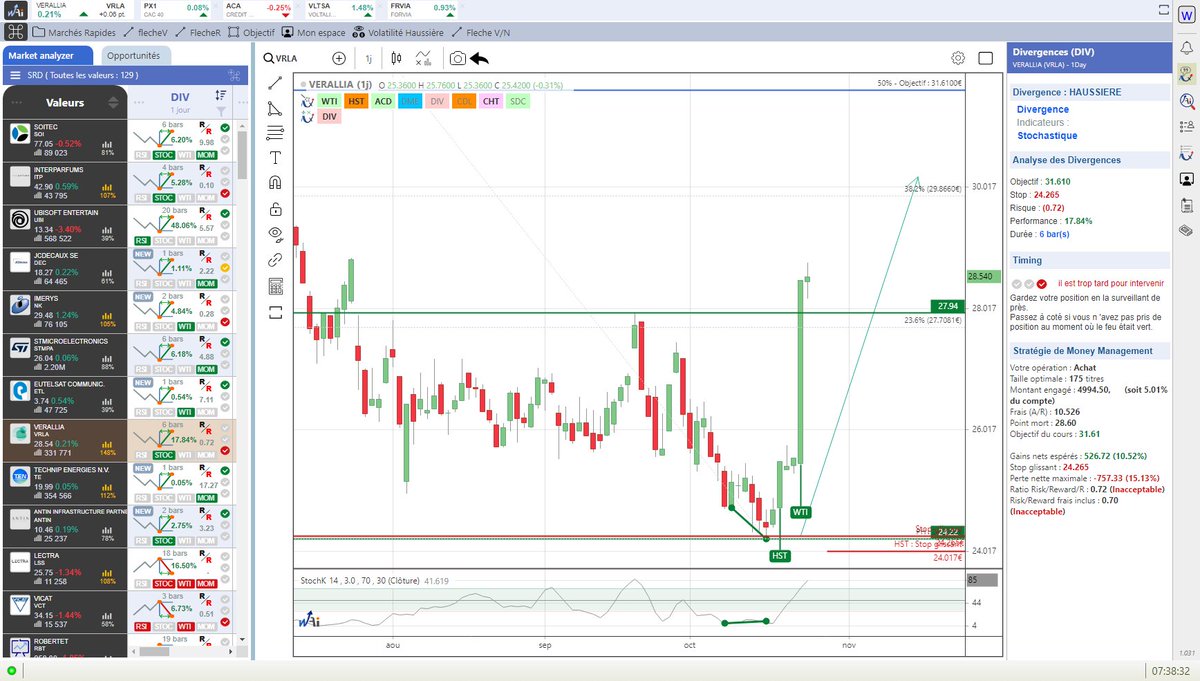
Task: Click STOC badge in INTERPARFUMS row
Action: click(x=164, y=198)
